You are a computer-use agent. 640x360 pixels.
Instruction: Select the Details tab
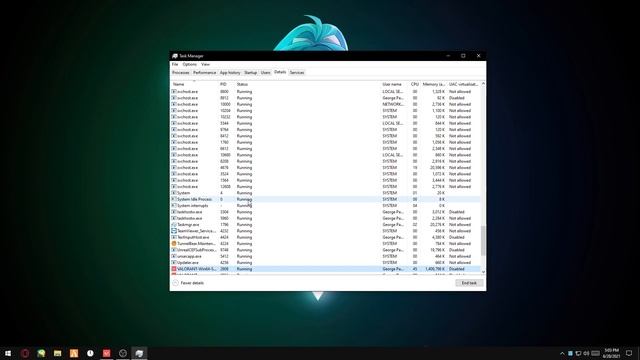[280, 72]
